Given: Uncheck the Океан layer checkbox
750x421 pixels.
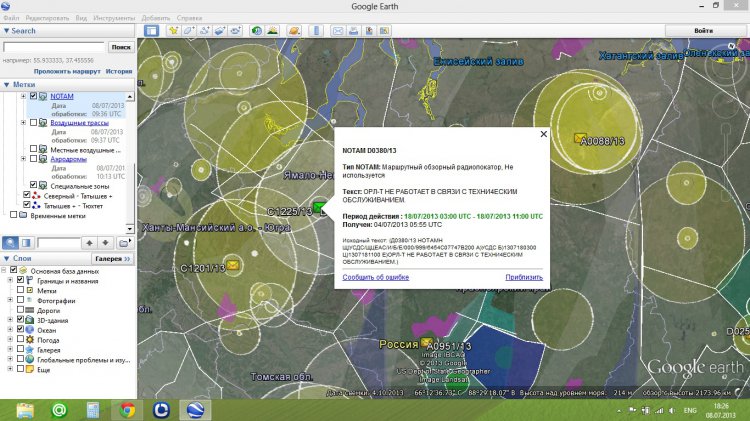Looking at the screenshot, I should point(20,329).
